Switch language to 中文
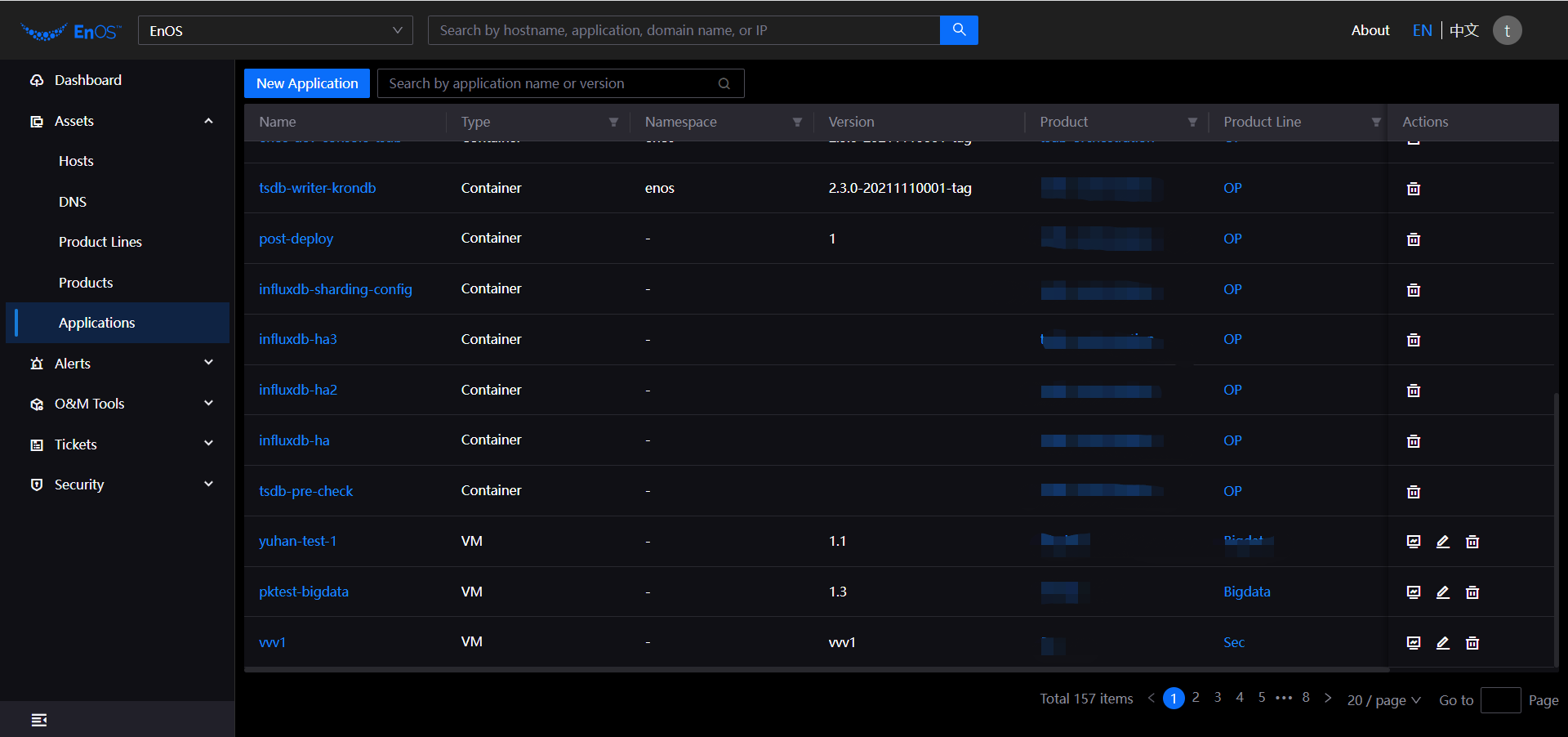 1464,30
